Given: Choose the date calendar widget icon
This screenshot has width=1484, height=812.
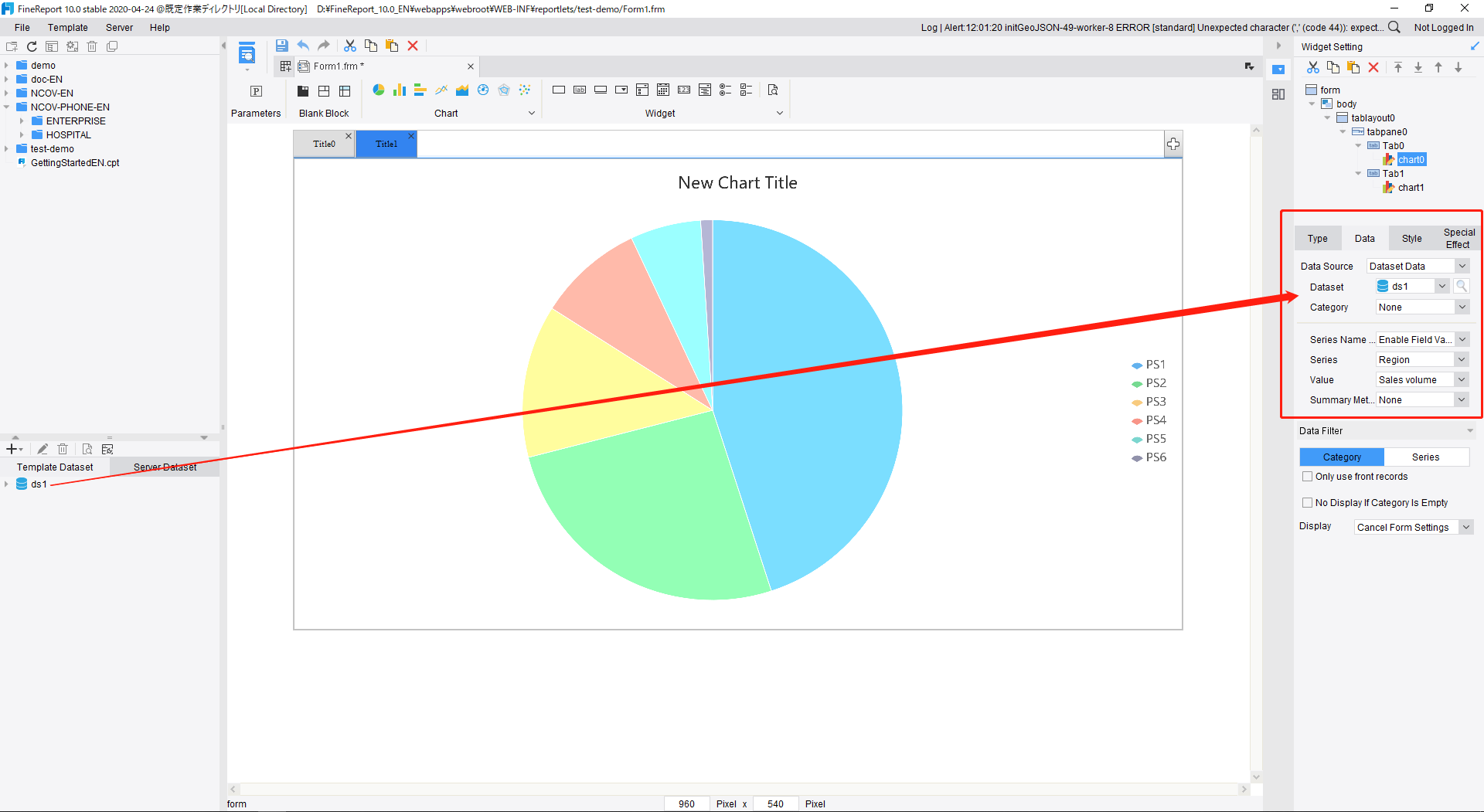Looking at the screenshot, I should pos(663,90).
